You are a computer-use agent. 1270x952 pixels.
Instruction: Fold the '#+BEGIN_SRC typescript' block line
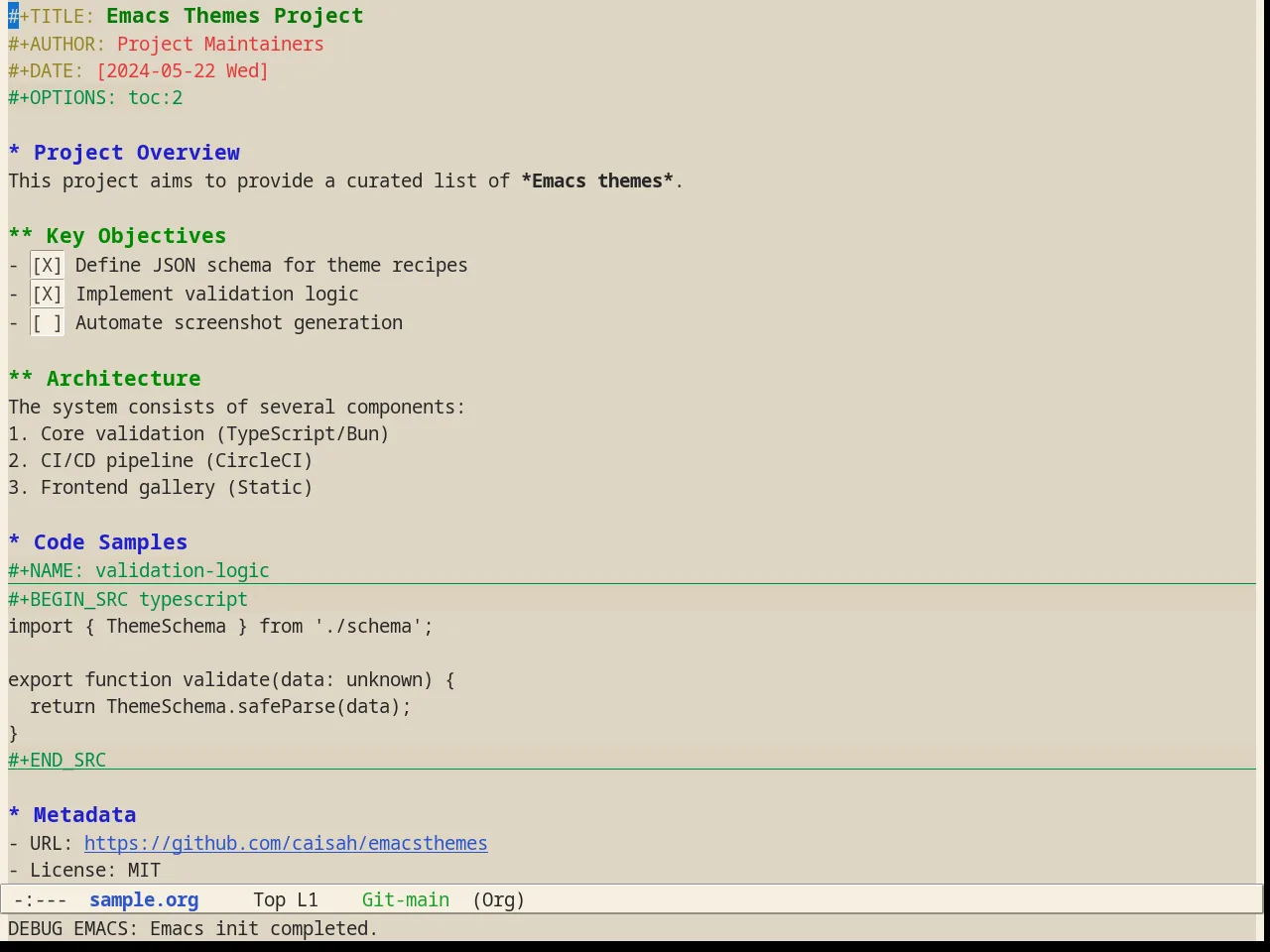coord(128,599)
